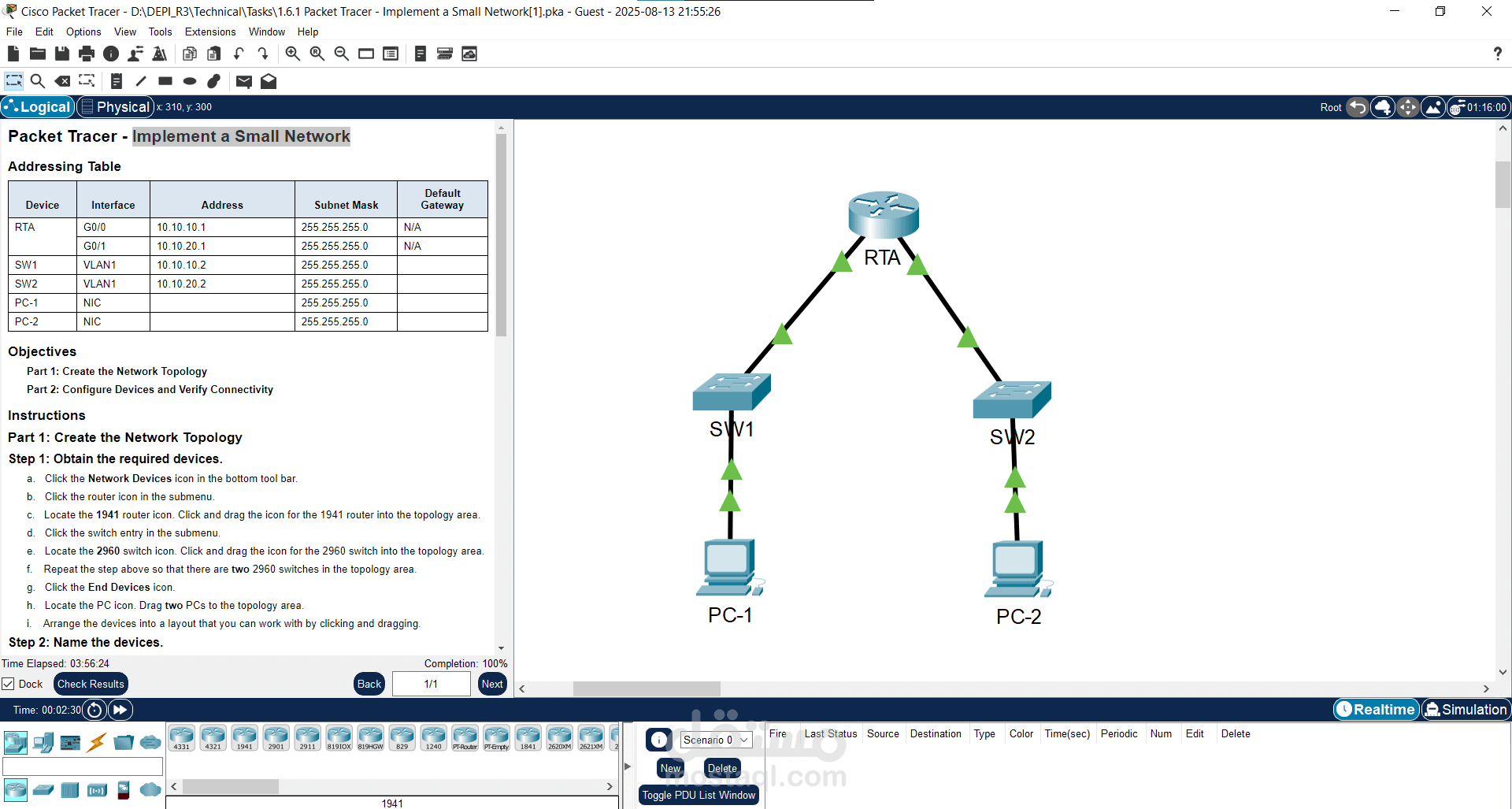Click the Back navigation arrow icon
The width and height of the screenshot is (1512, 809).
pyautogui.click(x=1358, y=107)
